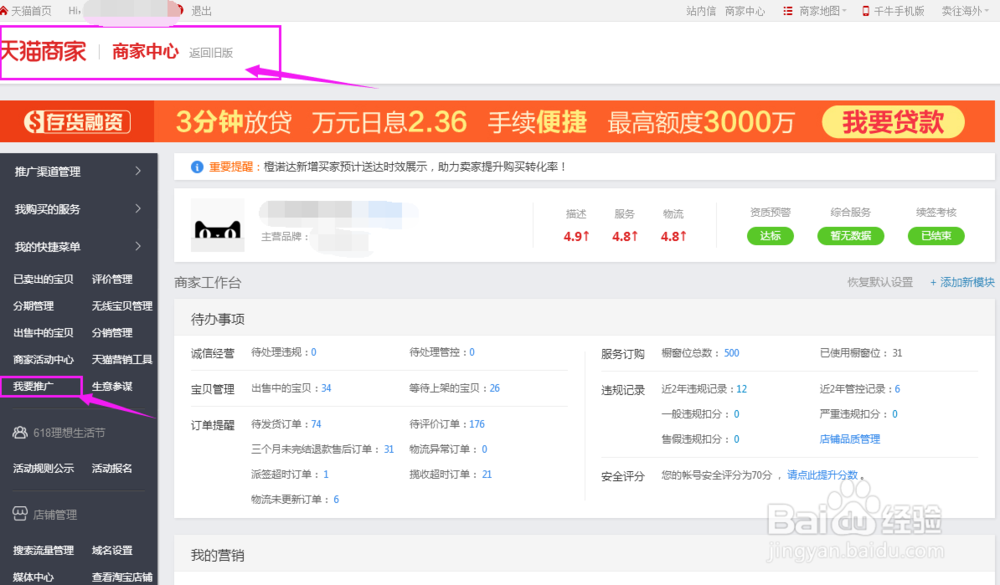The image size is (1000, 585).
Task: Click 恢复默认设置 link
Action: (880, 282)
